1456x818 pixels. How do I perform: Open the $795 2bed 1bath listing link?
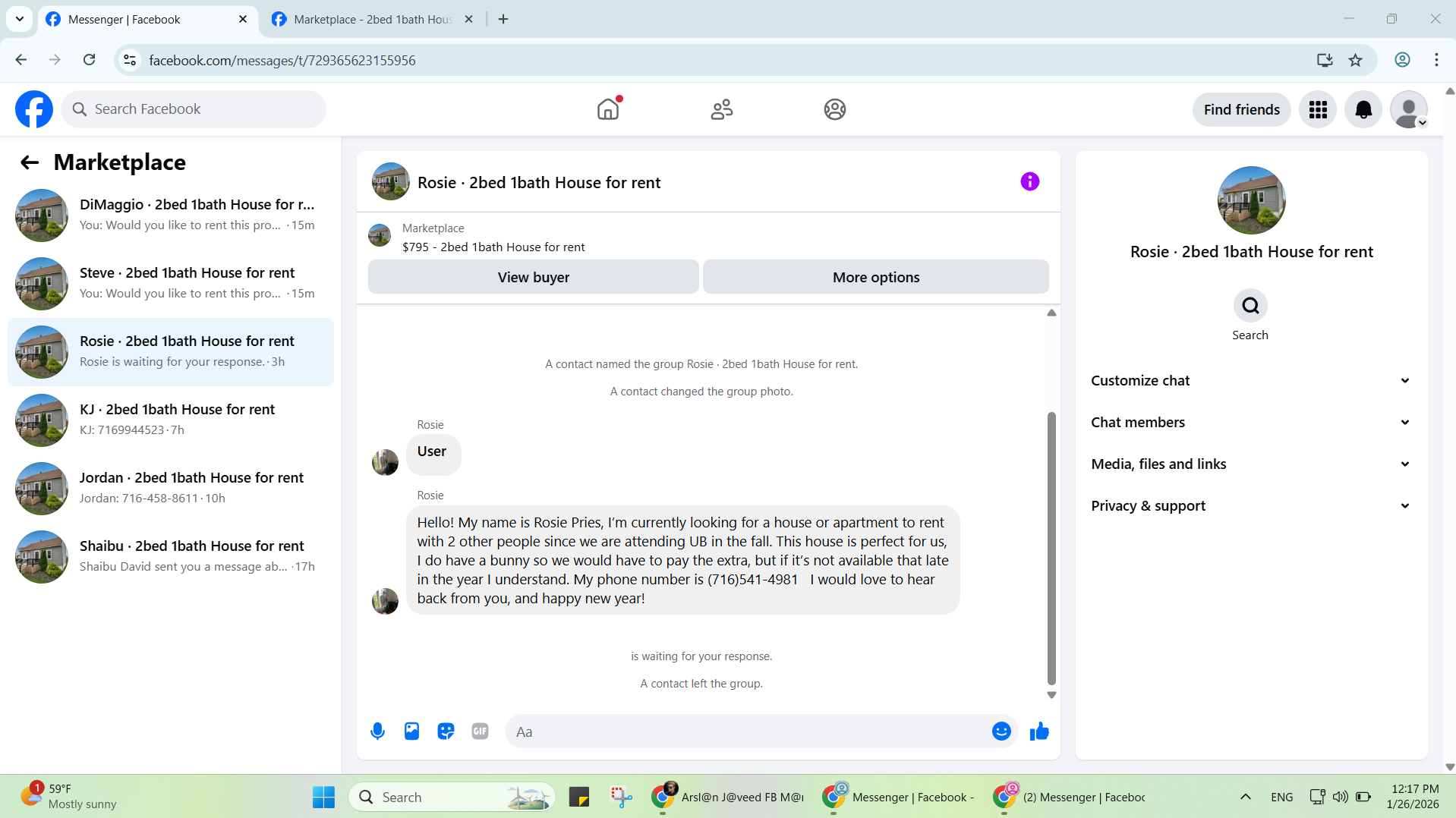click(493, 247)
